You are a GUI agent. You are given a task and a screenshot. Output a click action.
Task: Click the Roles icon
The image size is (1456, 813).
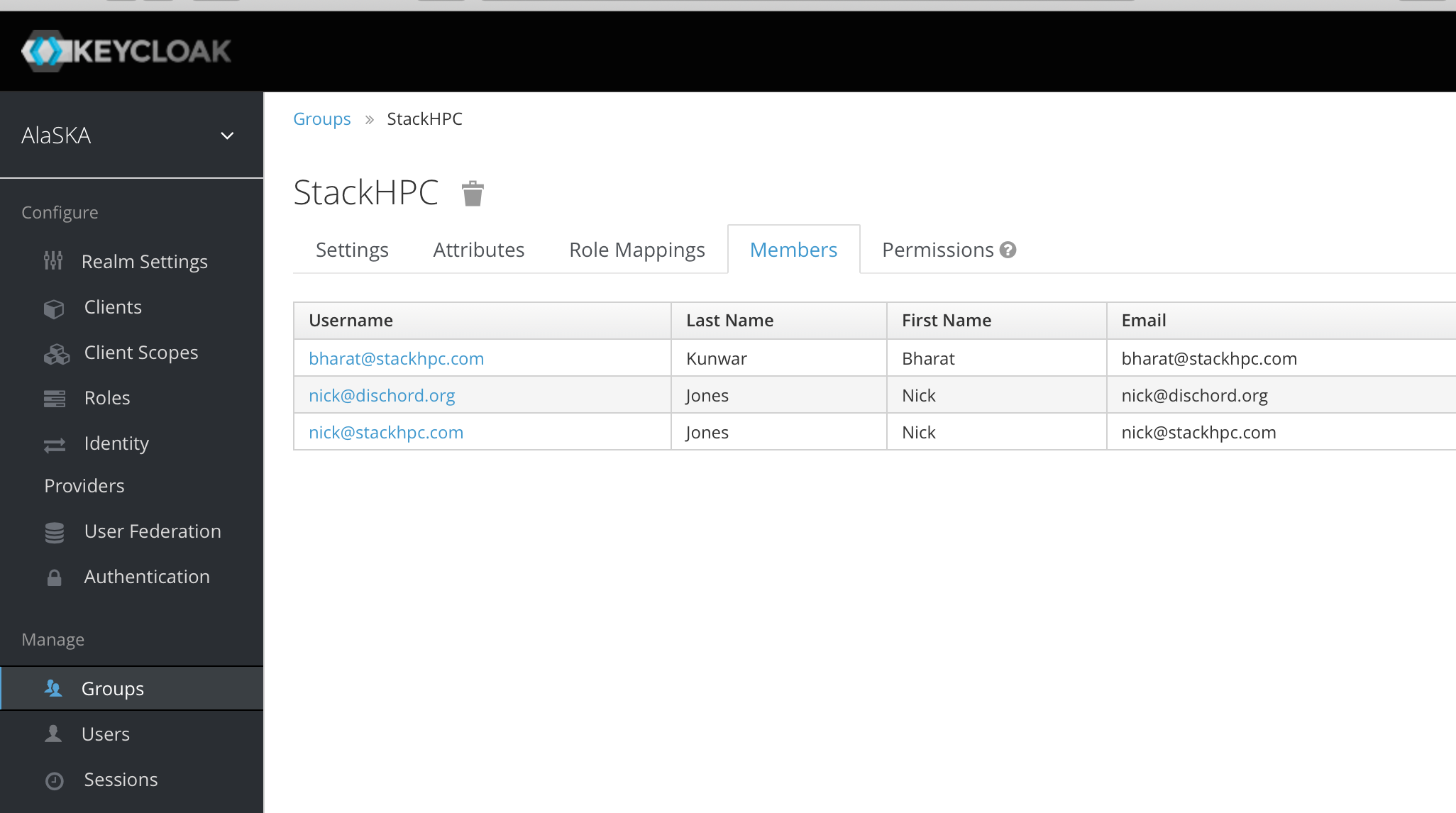coord(55,398)
